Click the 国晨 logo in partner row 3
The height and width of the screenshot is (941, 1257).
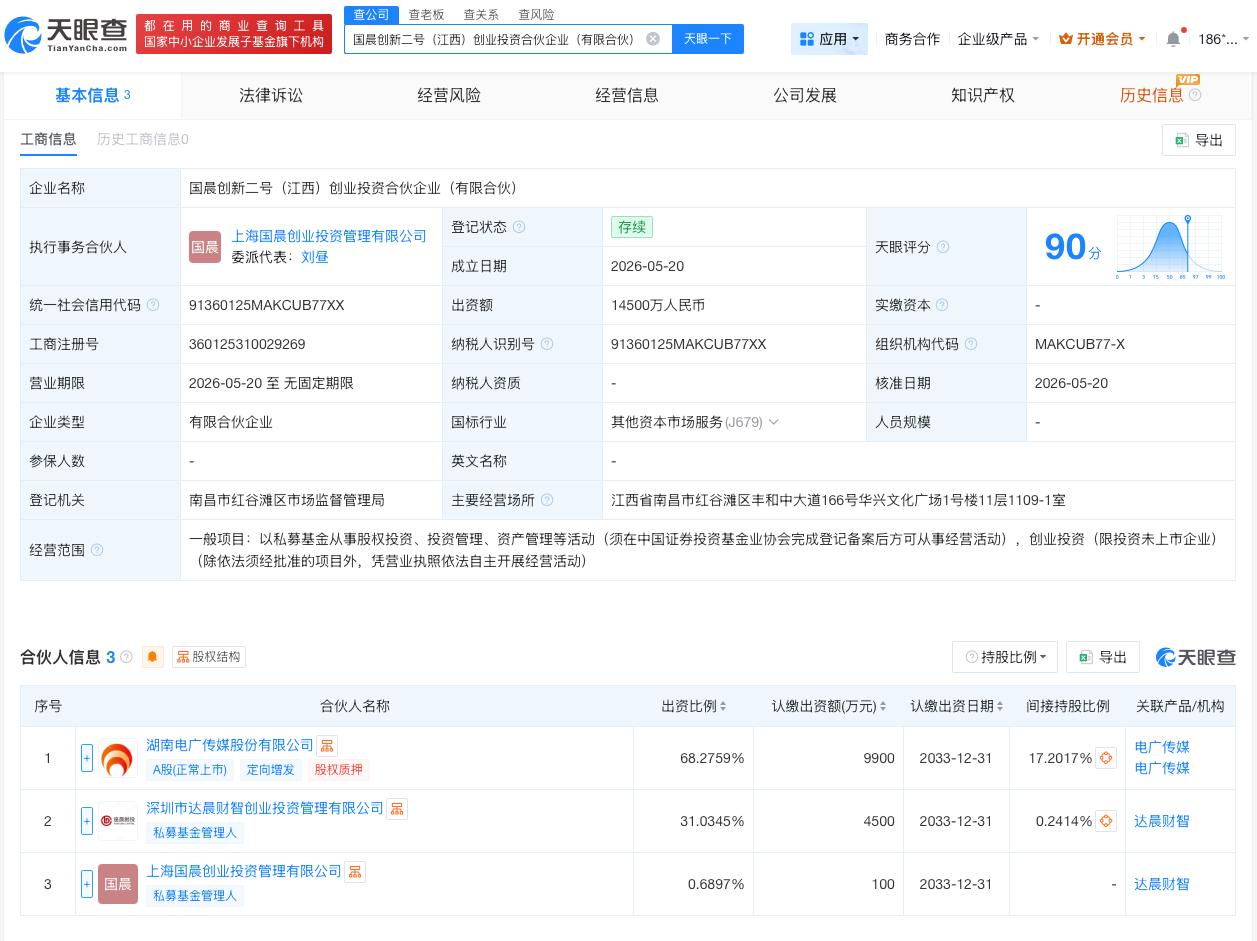[118, 884]
